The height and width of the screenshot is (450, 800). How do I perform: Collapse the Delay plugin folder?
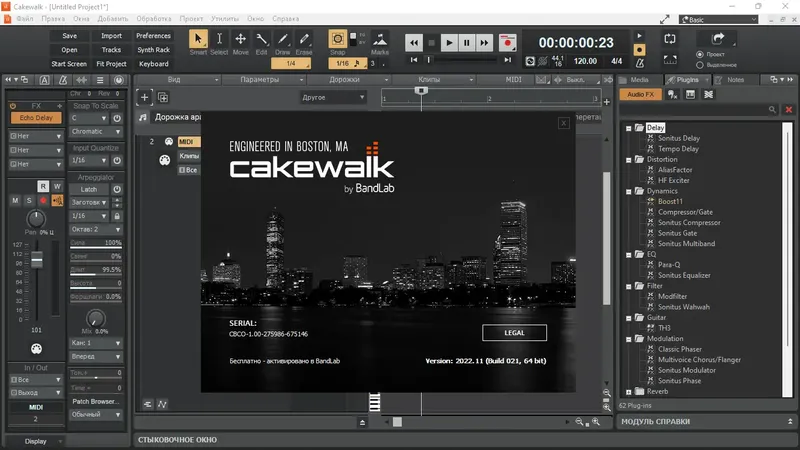(629, 128)
